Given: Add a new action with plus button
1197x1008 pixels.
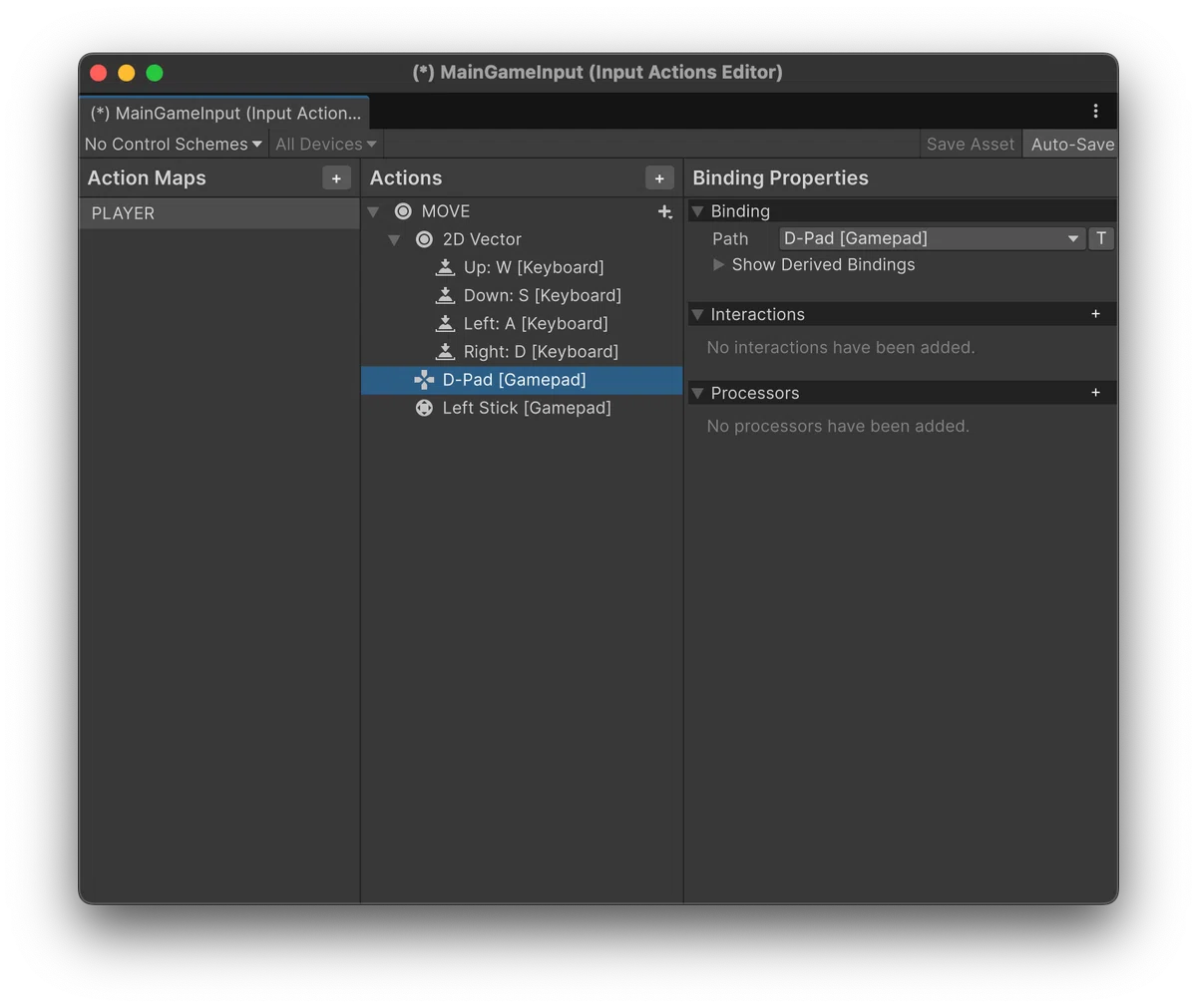Looking at the screenshot, I should coord(659,177).
